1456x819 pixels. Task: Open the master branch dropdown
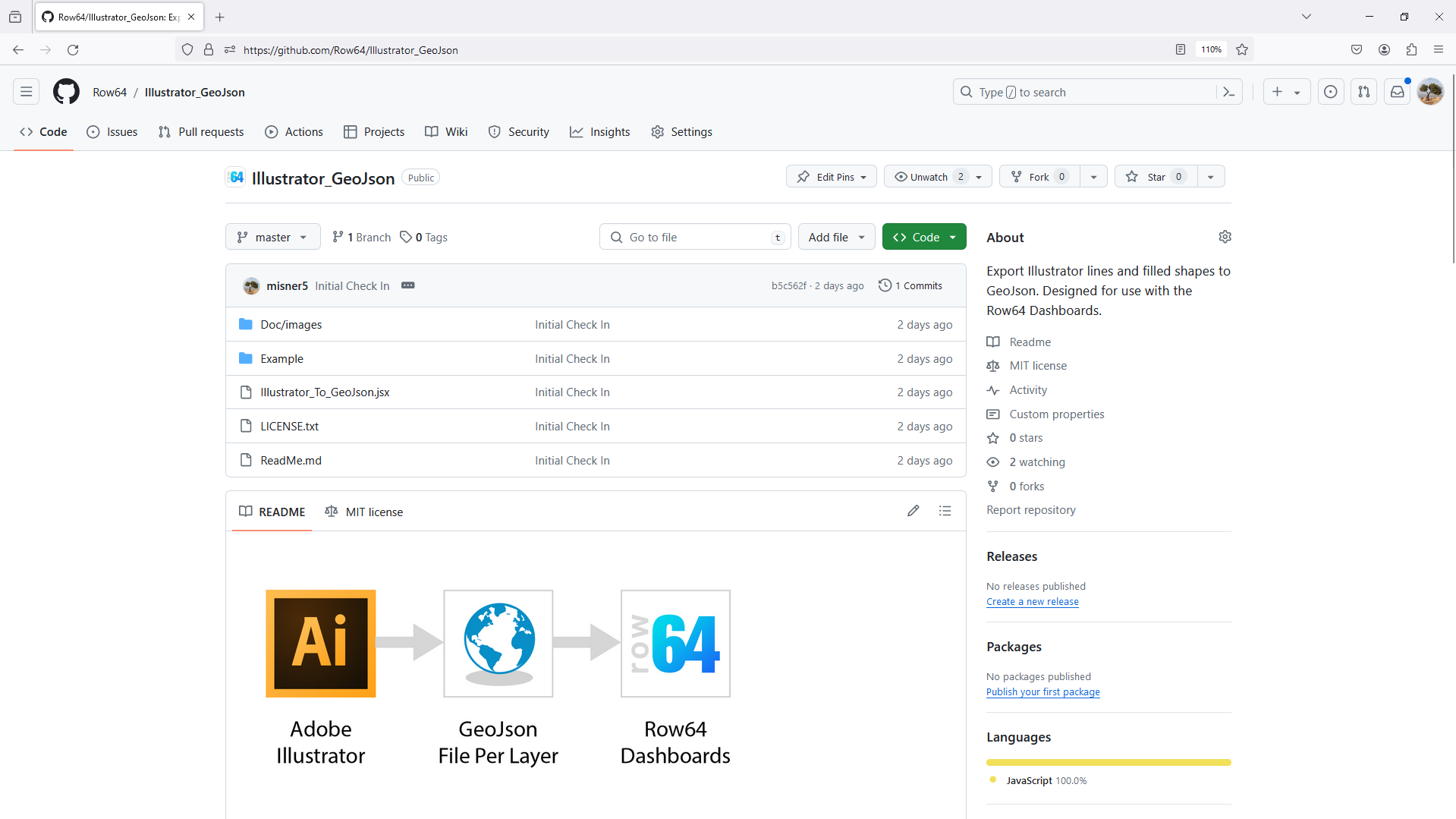click(273, 237)
